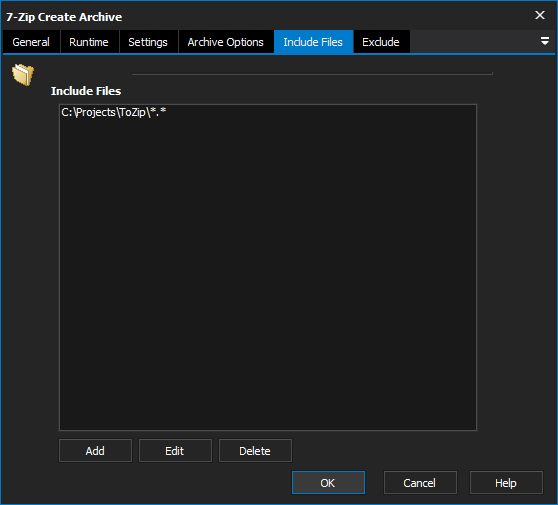Click inside the Include Files list box

click(268, 267)
